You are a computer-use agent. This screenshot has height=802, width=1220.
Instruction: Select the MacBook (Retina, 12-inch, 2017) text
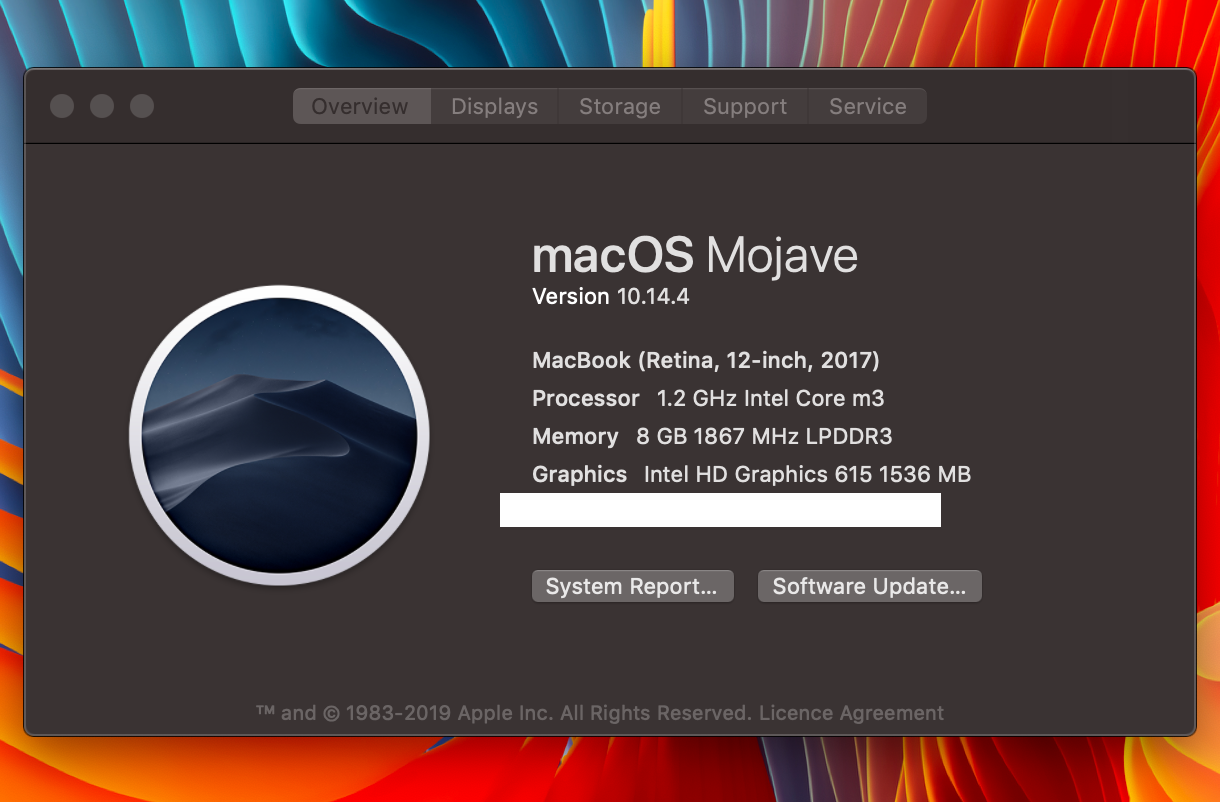pyautogui.click(x=706, y=360)
